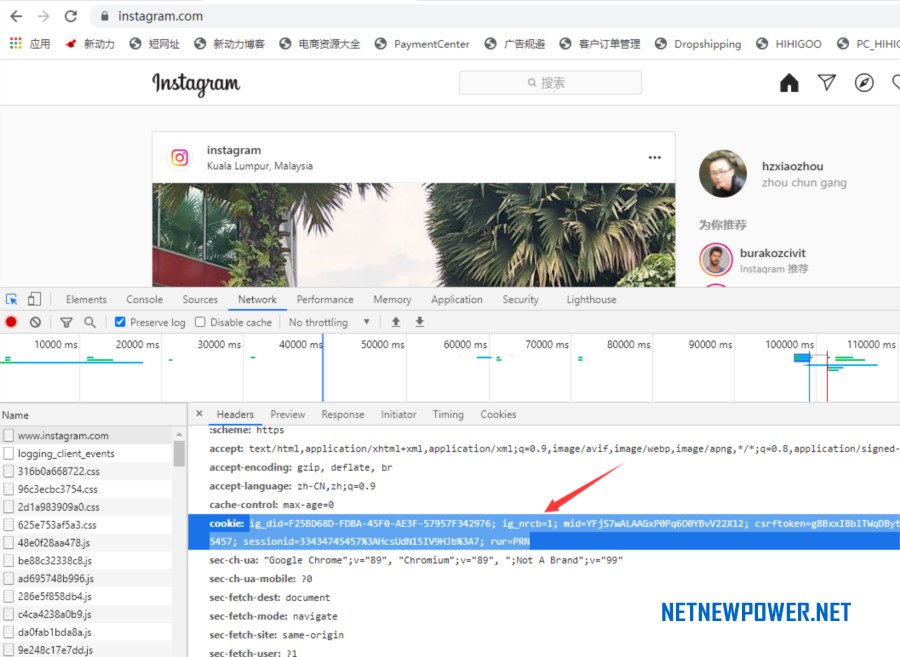Switch to the Preview tab of request
This screenshot has height=657, width=900.
point(288,414)
